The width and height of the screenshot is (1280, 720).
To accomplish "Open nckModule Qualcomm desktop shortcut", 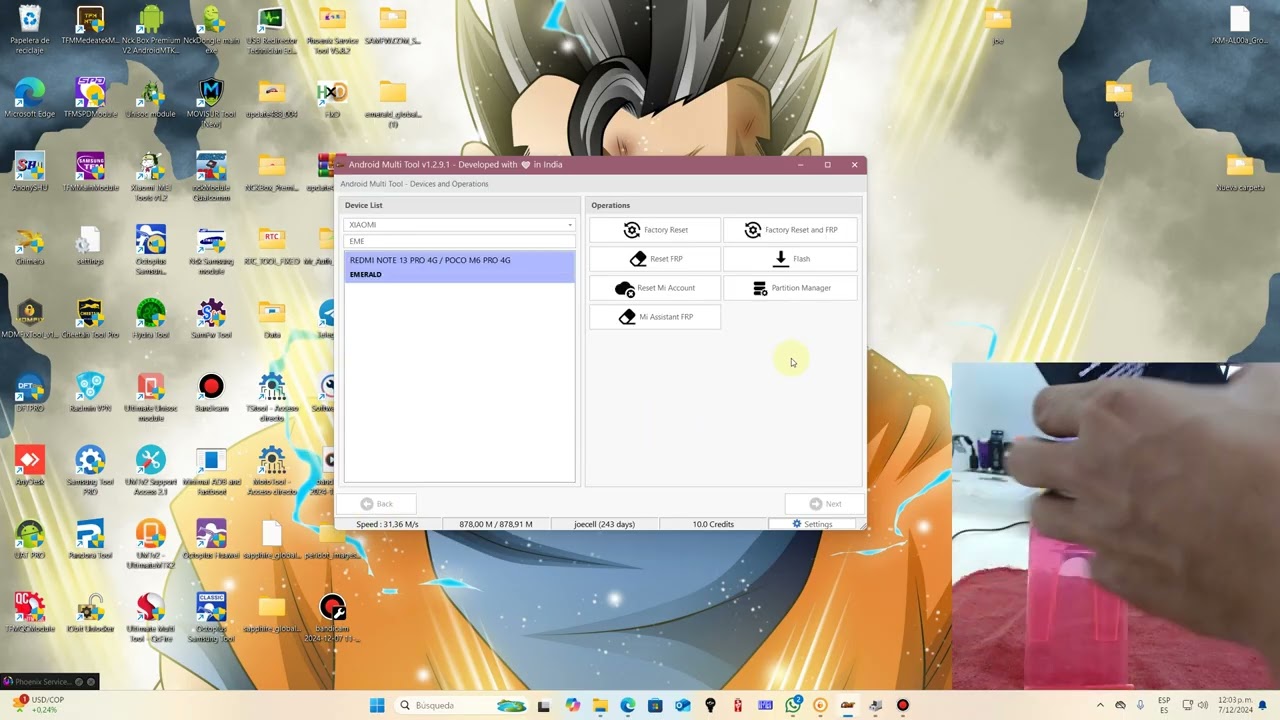I will tap(211, 177).
